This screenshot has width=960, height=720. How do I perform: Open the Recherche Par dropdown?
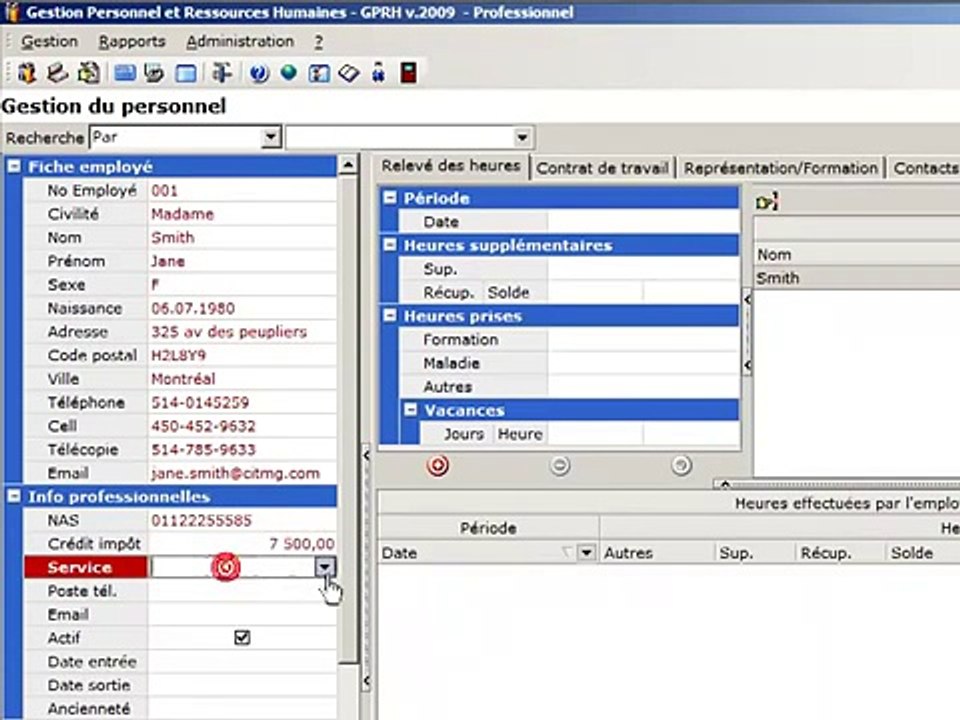271,137
